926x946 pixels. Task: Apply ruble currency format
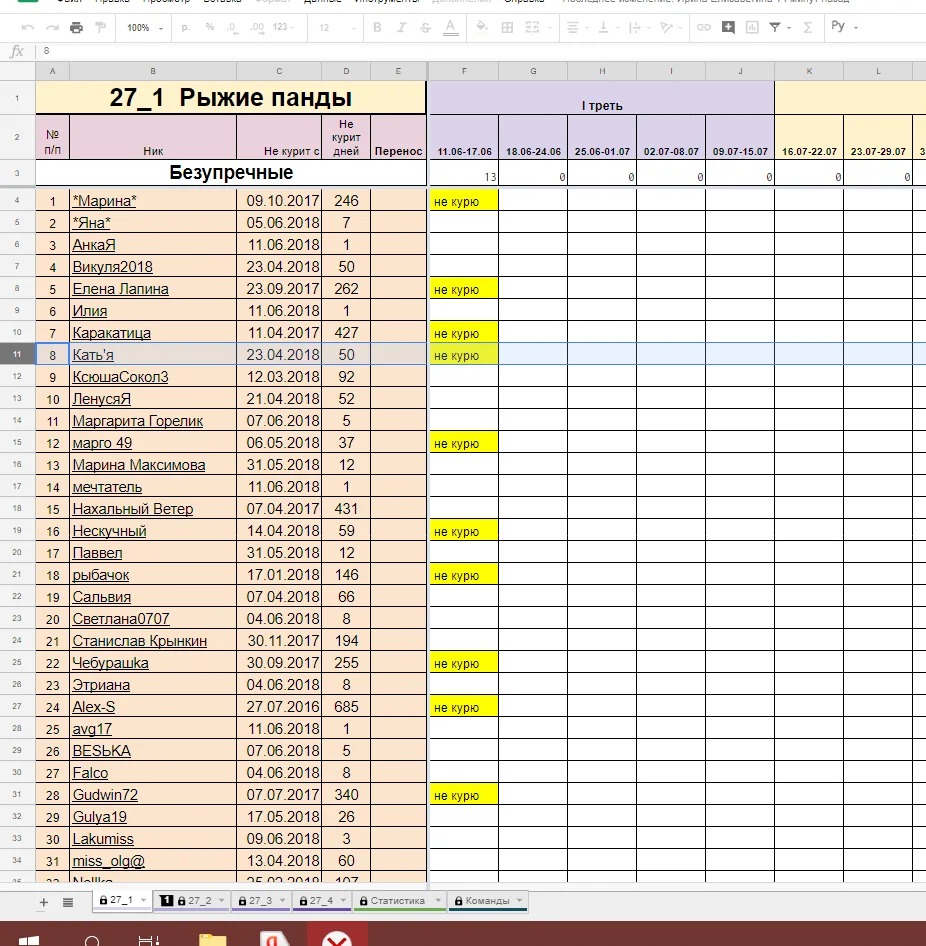point(186,28)
